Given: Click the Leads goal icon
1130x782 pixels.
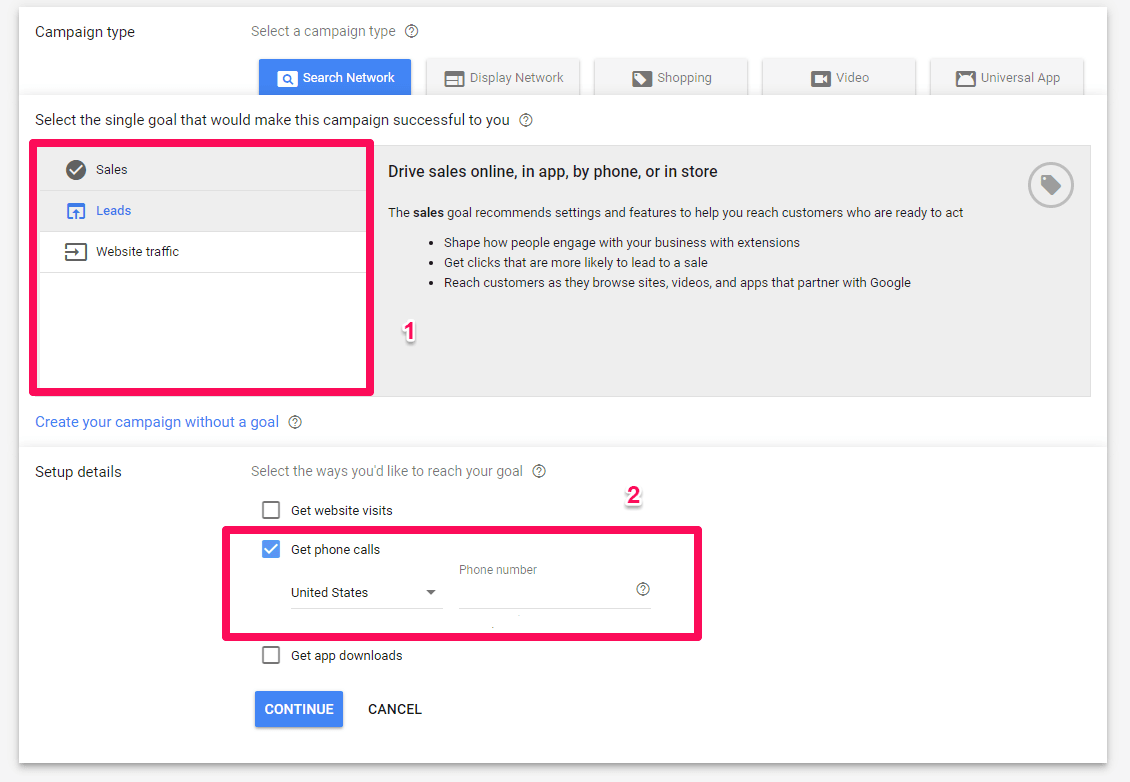Looking at the screenshot, I should pyautogui.click(x=76, y=211).
